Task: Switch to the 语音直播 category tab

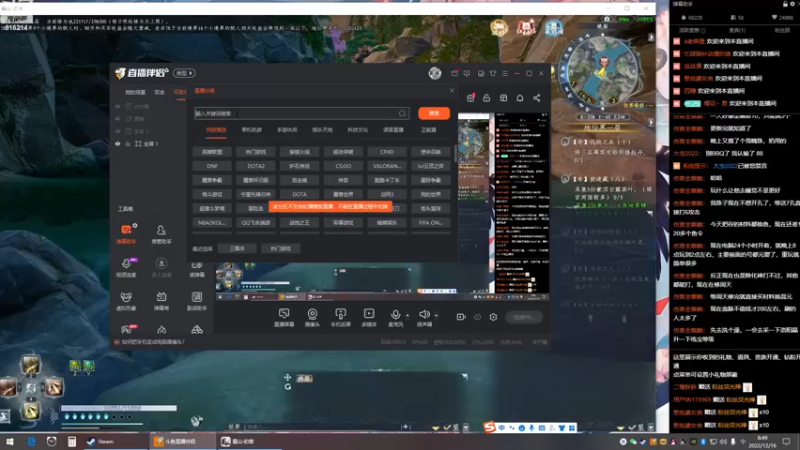Action: 393,130
